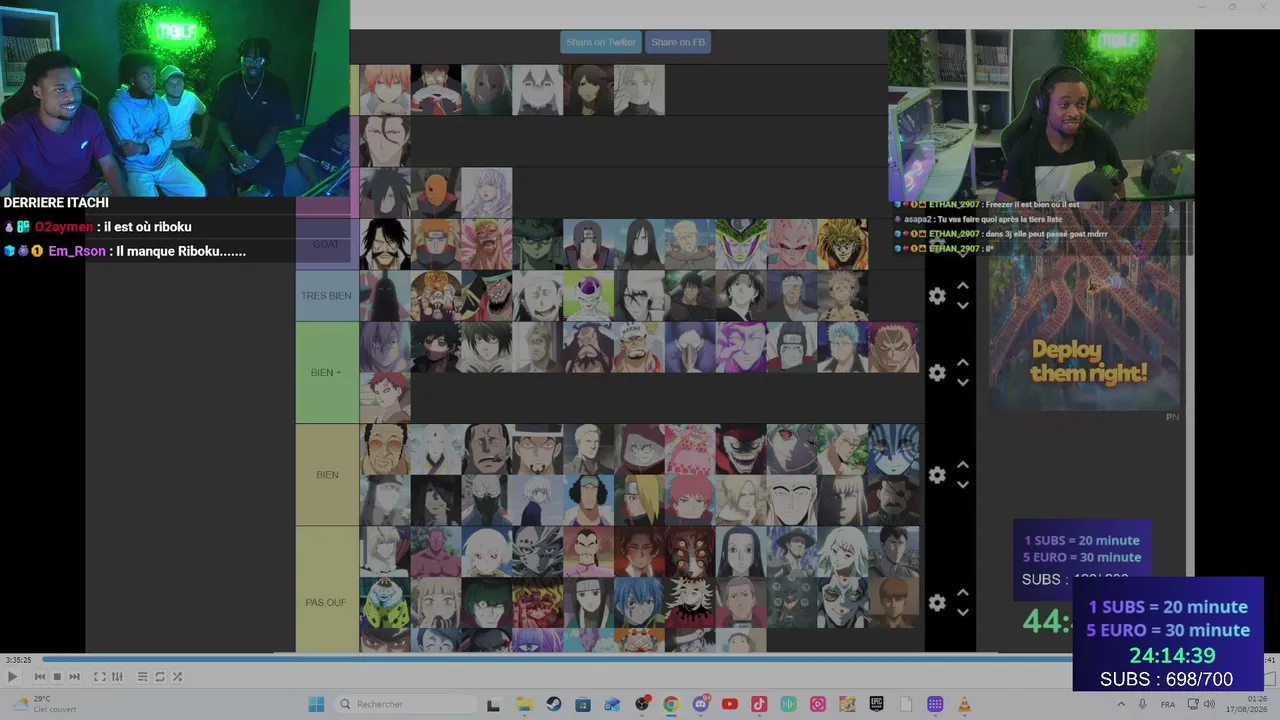Click the SUBS : 698/700 counter
The image size is (1280, 720).
click(1166, 680)
